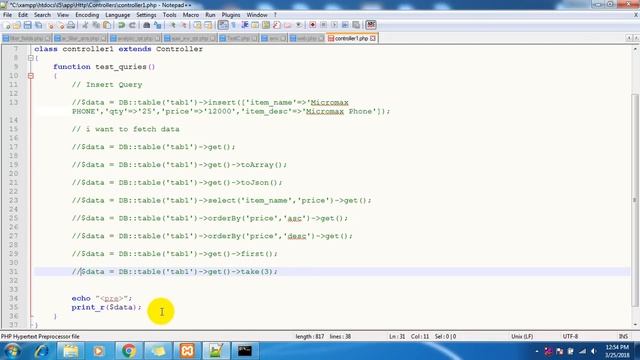Click the green Undo arrow icon
Screen dimensions: 640x360
(121, 25)
